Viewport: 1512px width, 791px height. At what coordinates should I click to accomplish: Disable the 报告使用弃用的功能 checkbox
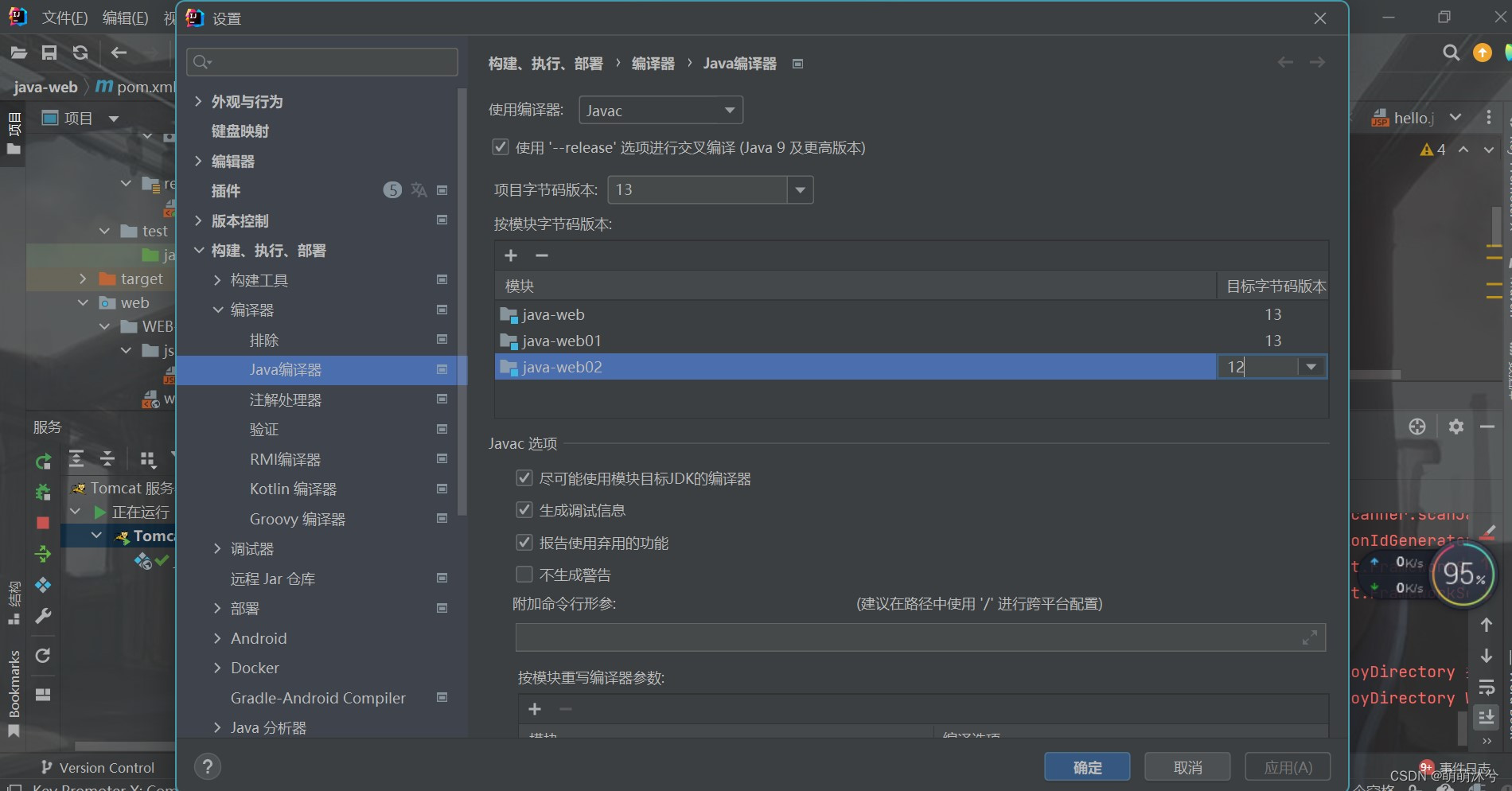click(524, 542)
